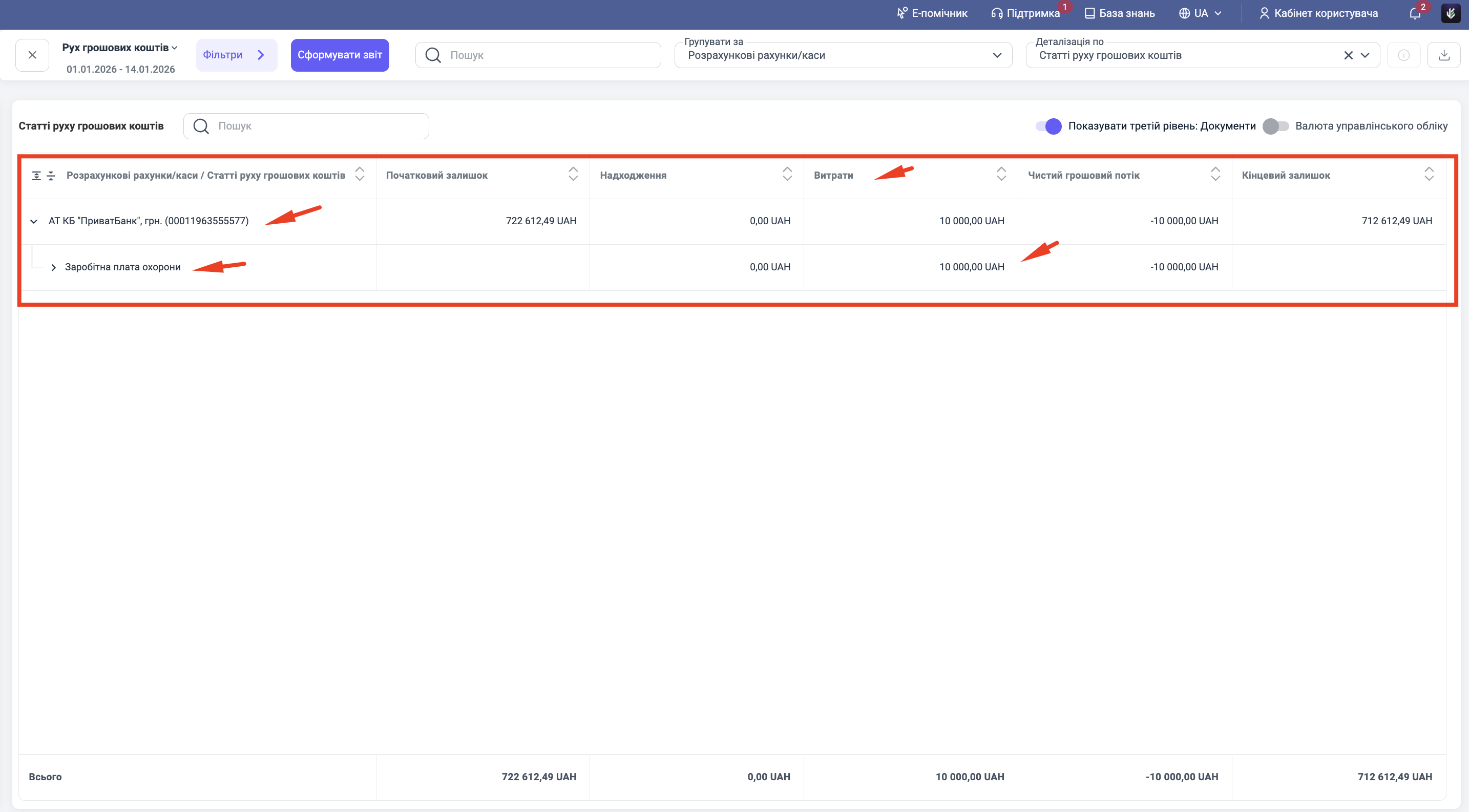
Task: Close the report with X icon
Action: [x=32, y=55]
